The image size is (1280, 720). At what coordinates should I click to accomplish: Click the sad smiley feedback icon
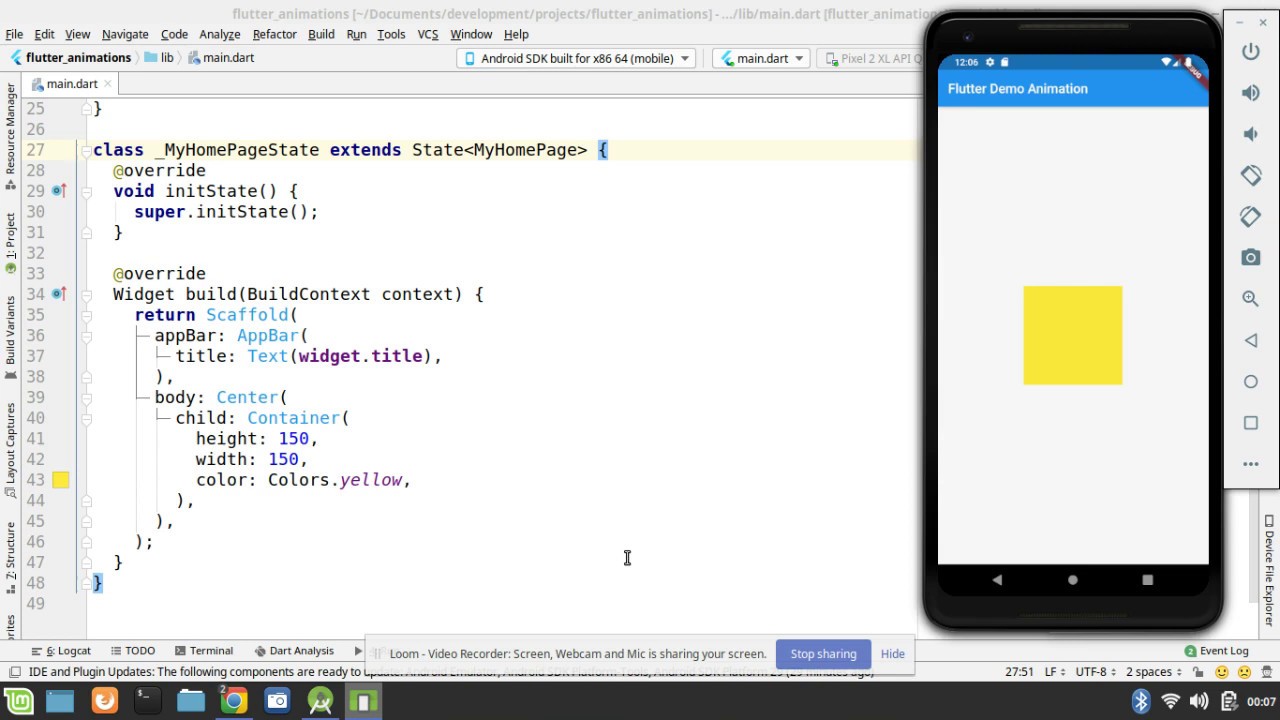[x=1244, y=672]
